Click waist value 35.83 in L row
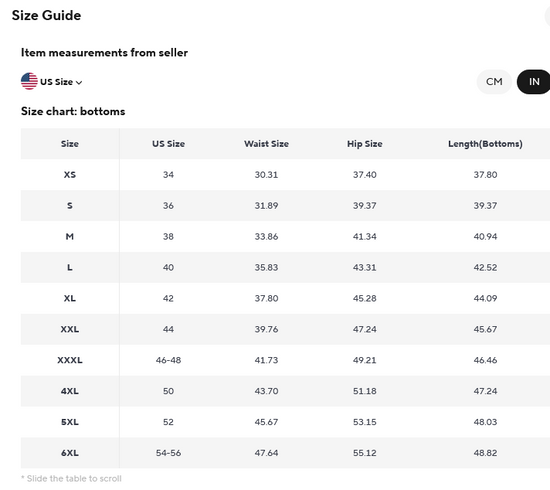This screenshot has height=490, width=550. [x=267, y=268]
